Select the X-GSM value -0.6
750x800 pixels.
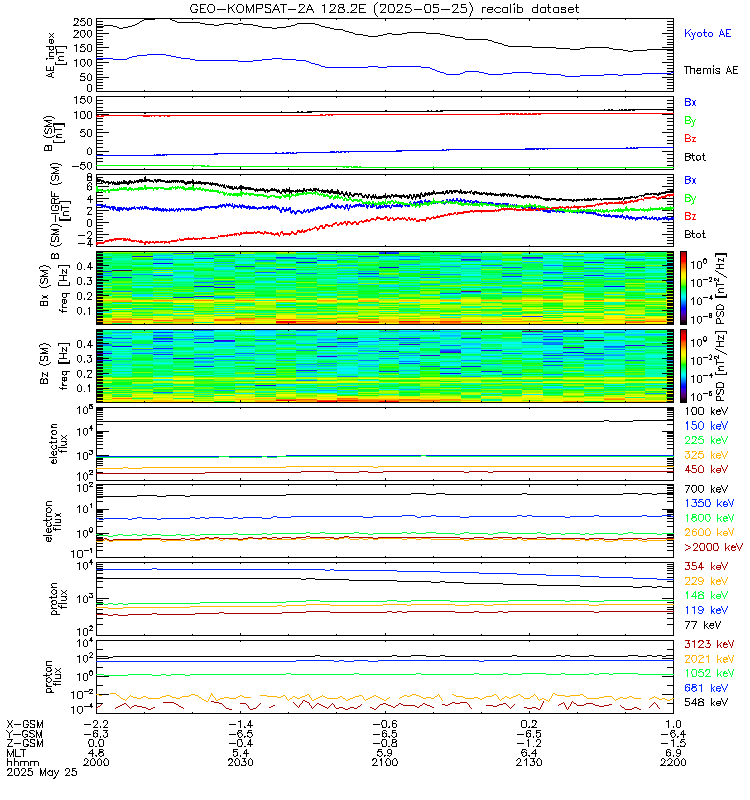click(x=385, y=724)
